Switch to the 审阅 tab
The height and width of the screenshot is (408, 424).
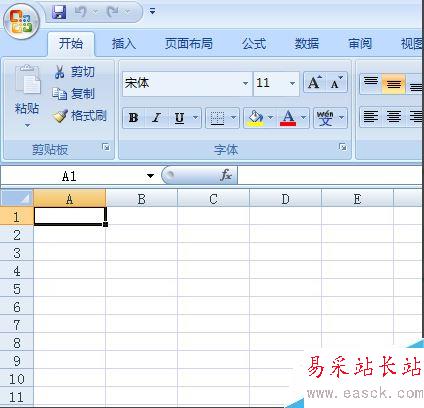(360, 44)
